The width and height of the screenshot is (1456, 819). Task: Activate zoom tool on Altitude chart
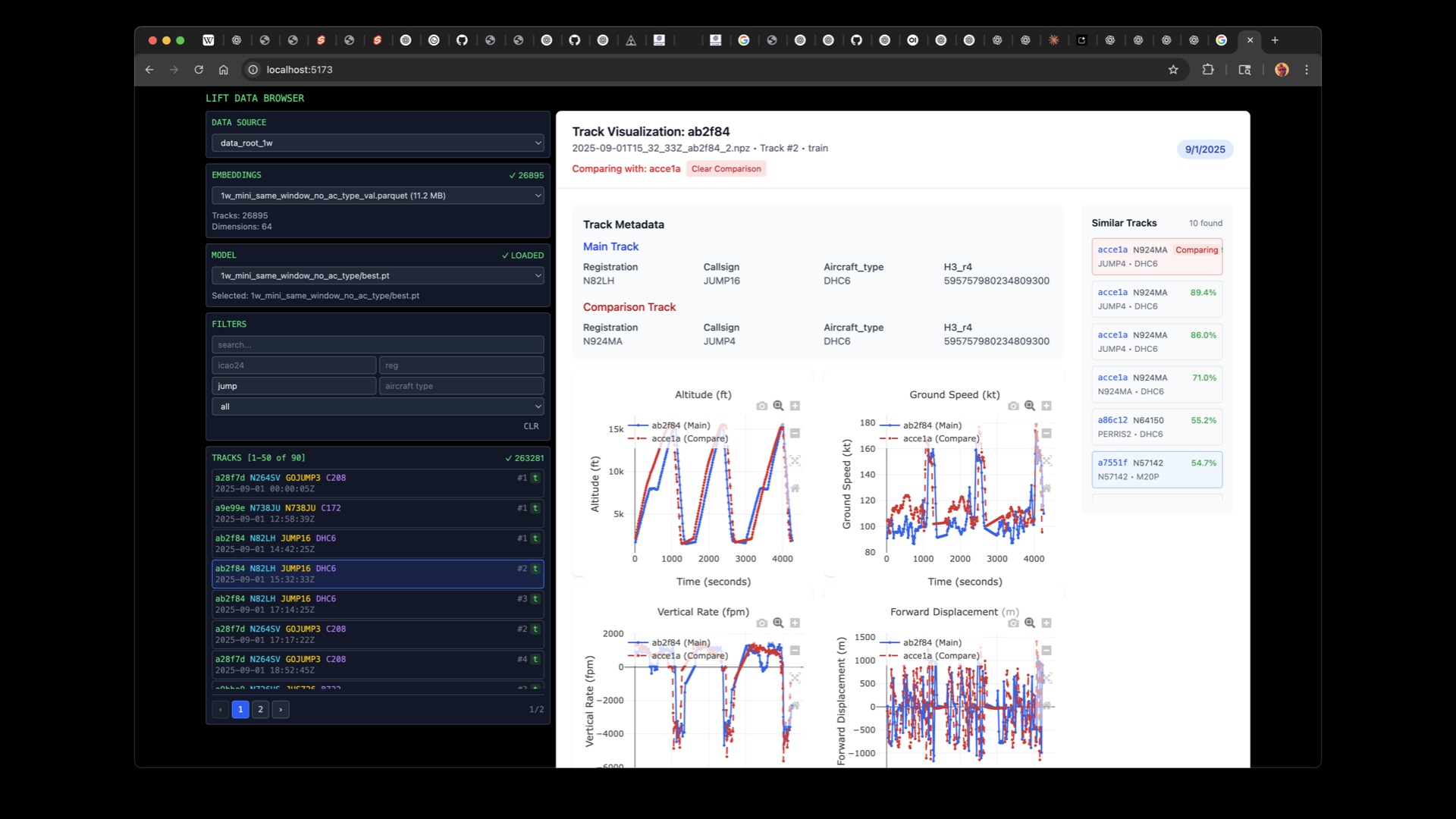(x=778, y=406)
